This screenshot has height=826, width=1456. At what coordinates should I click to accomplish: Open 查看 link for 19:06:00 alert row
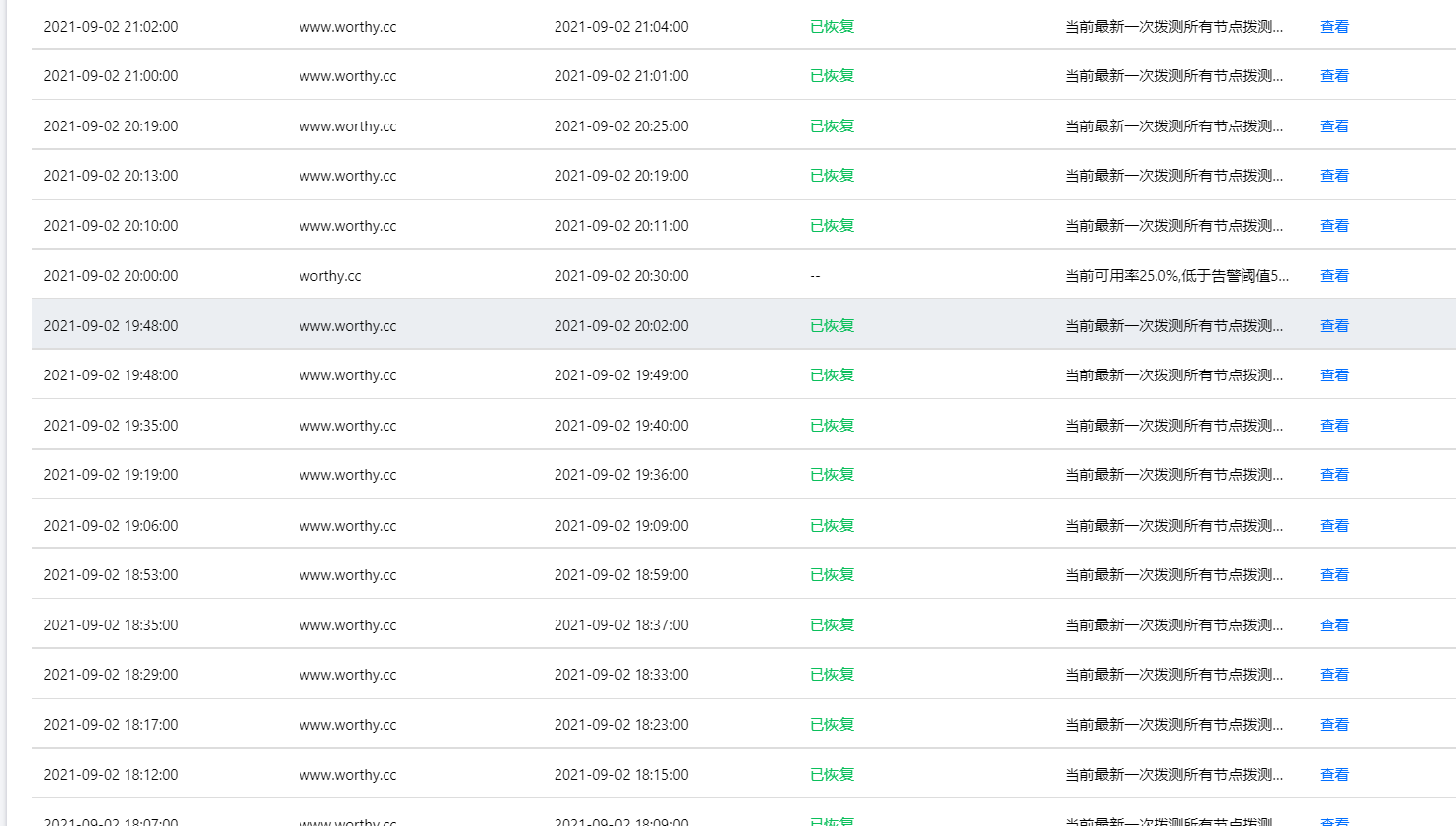1334,526
